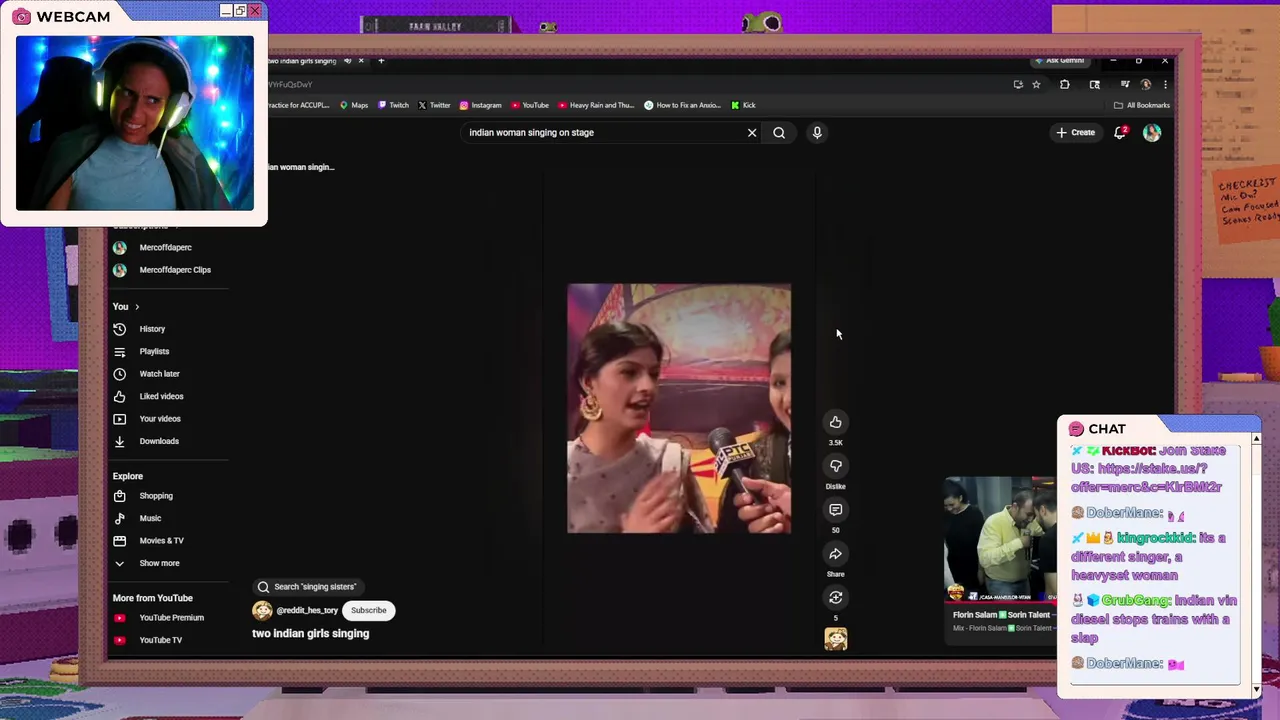Like the YouTube Short with thumbs-up
The image size is (1280, 720).
tap(835, 422)
